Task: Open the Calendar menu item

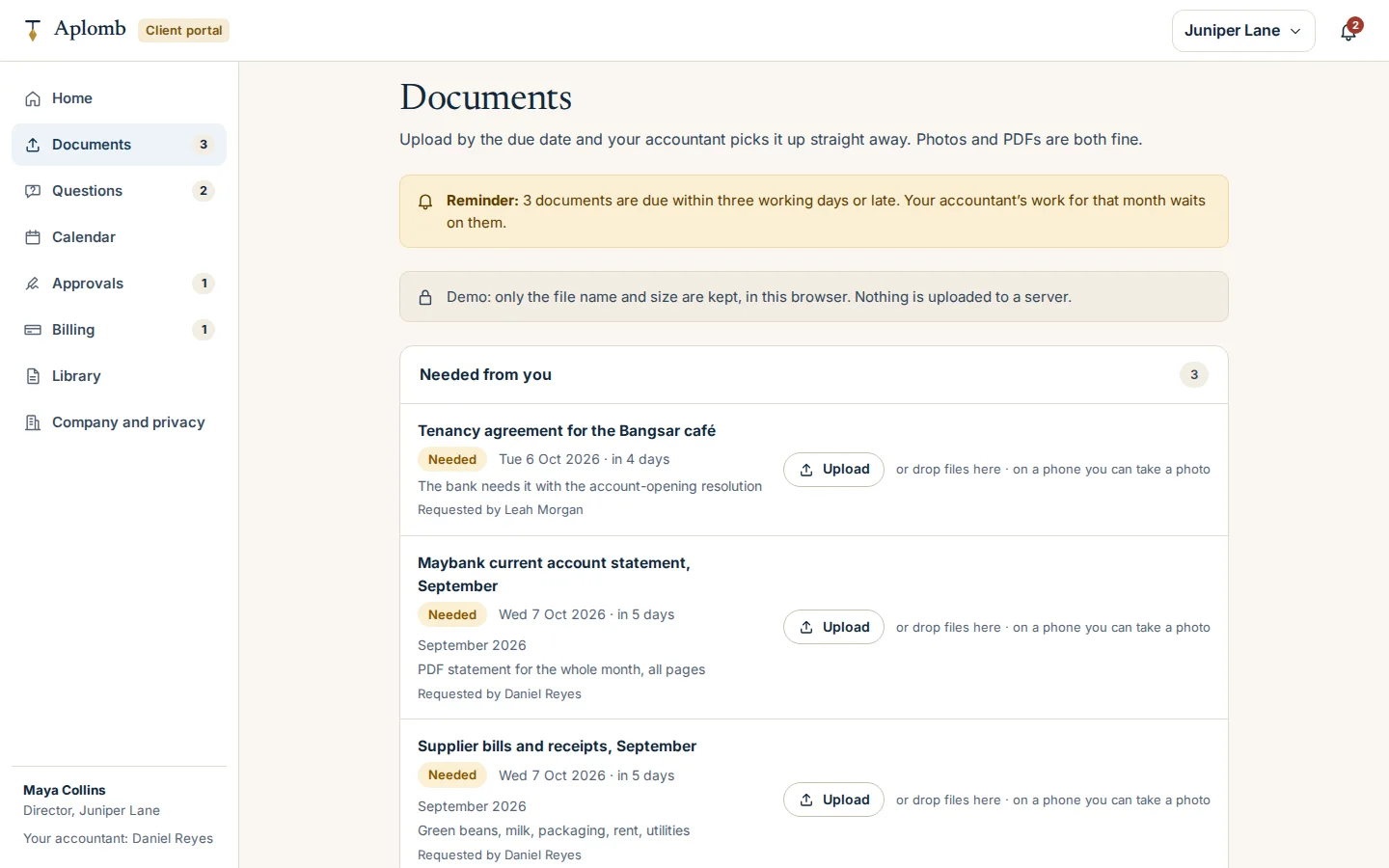Action: (x=119, y=237)
